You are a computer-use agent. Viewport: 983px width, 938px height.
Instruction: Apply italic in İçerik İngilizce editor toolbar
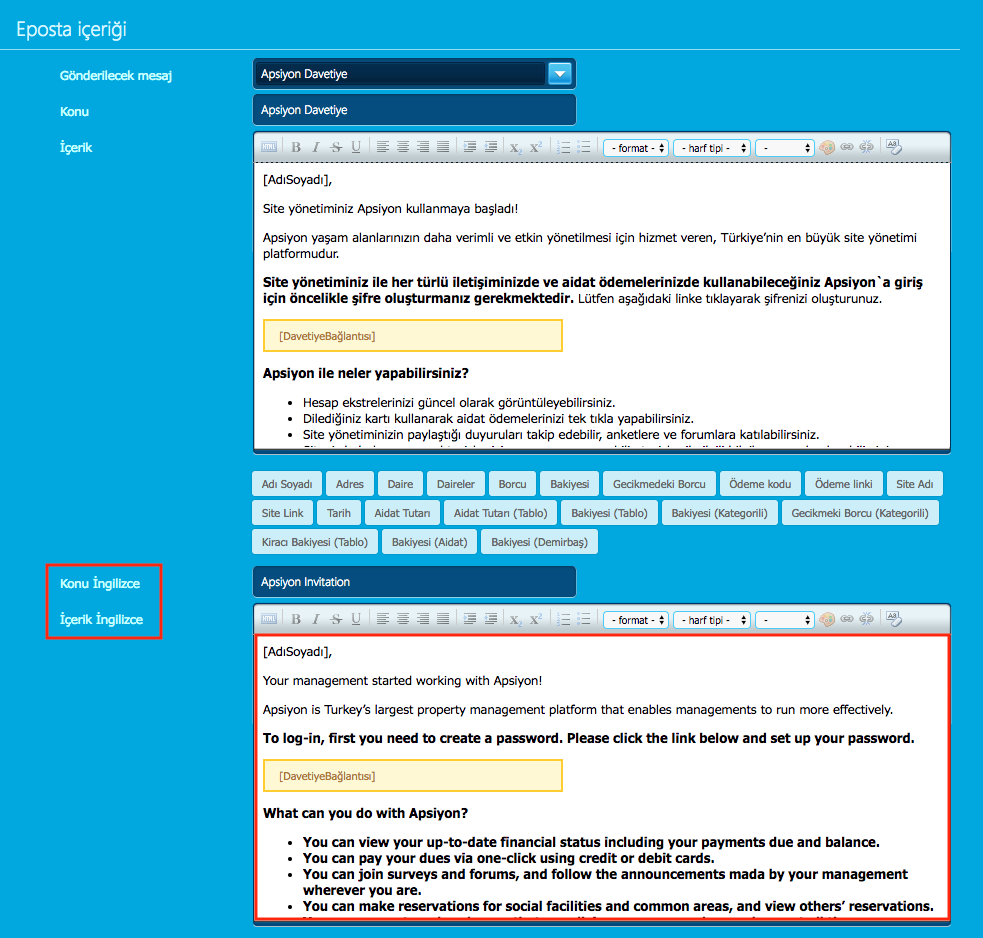point(316,619)
